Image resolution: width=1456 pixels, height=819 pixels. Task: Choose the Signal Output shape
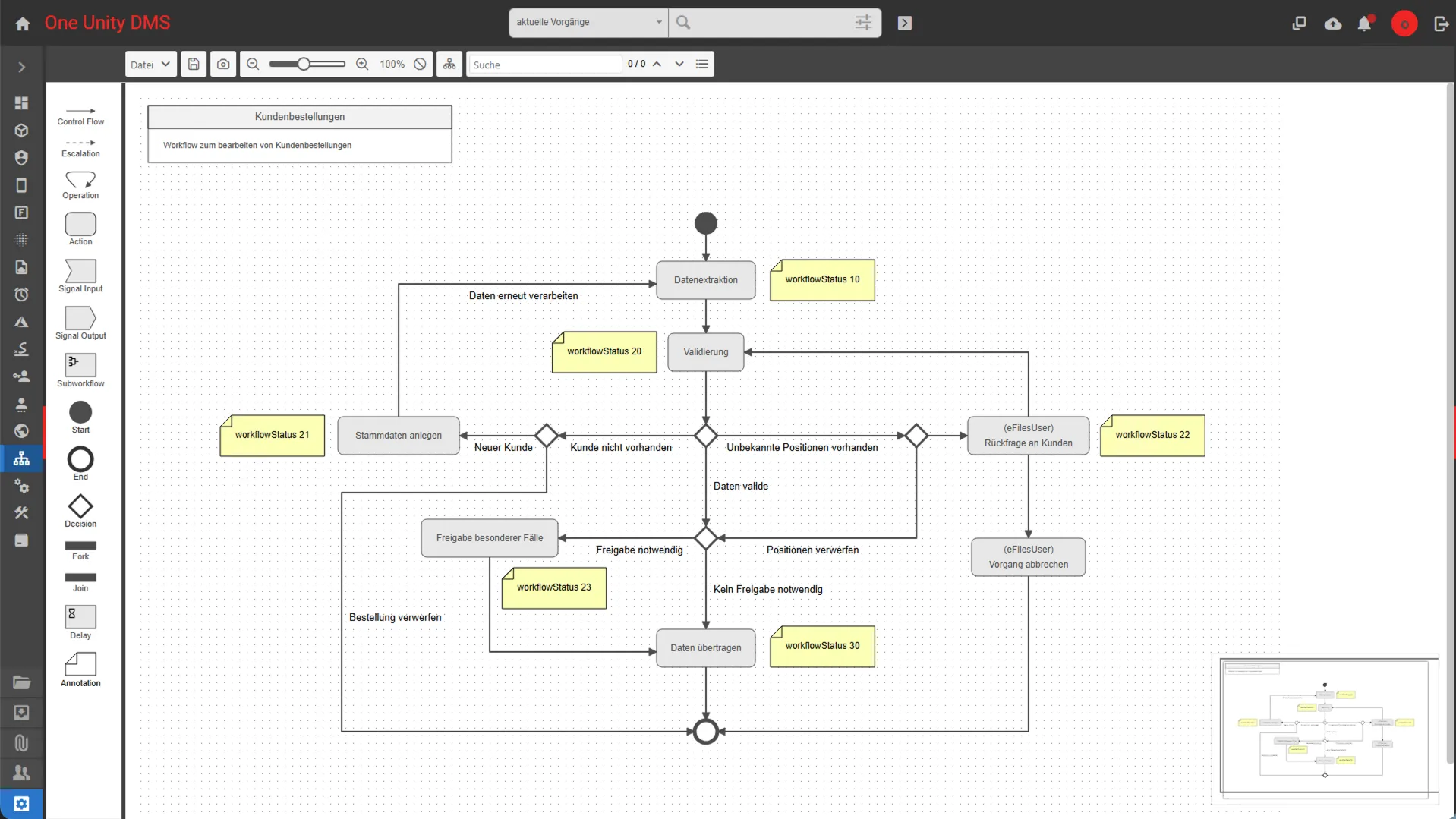click(80, 323)
